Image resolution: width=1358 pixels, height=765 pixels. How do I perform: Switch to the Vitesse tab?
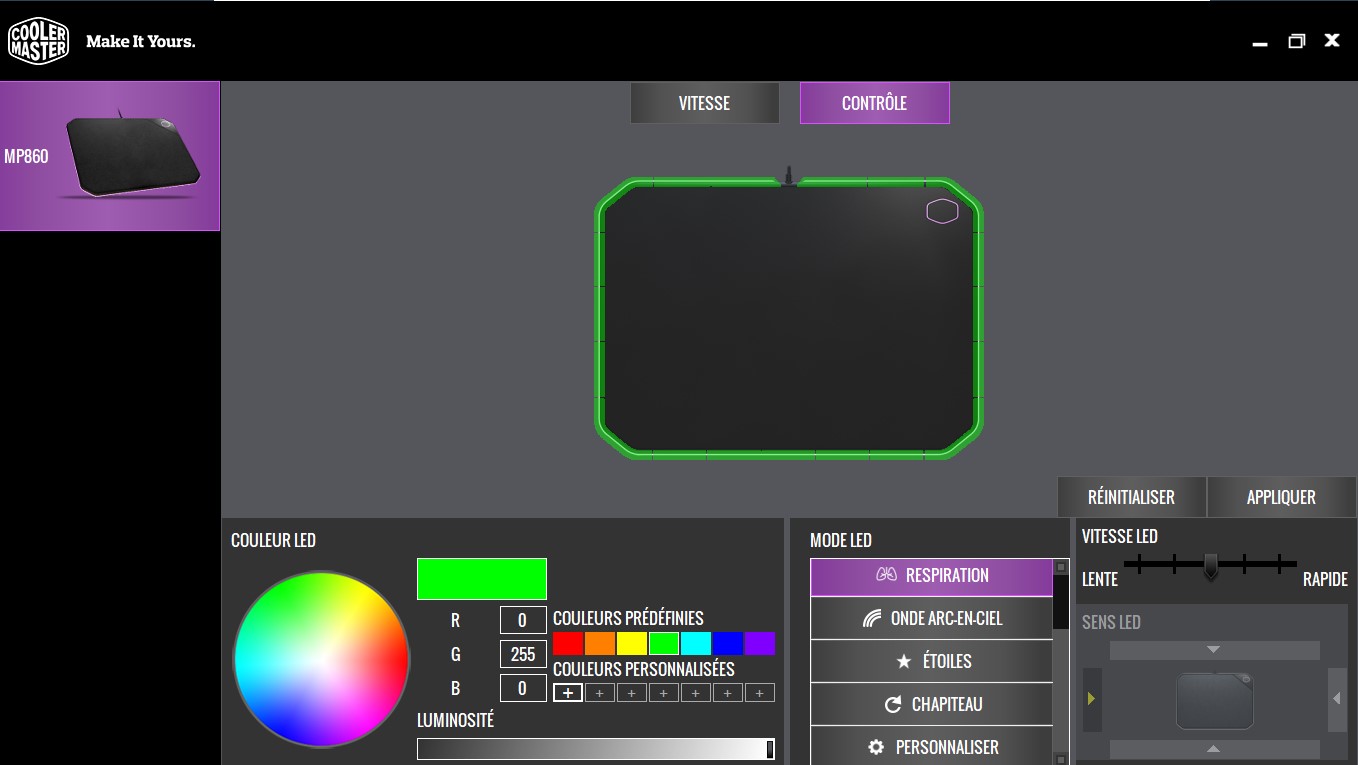704,103
